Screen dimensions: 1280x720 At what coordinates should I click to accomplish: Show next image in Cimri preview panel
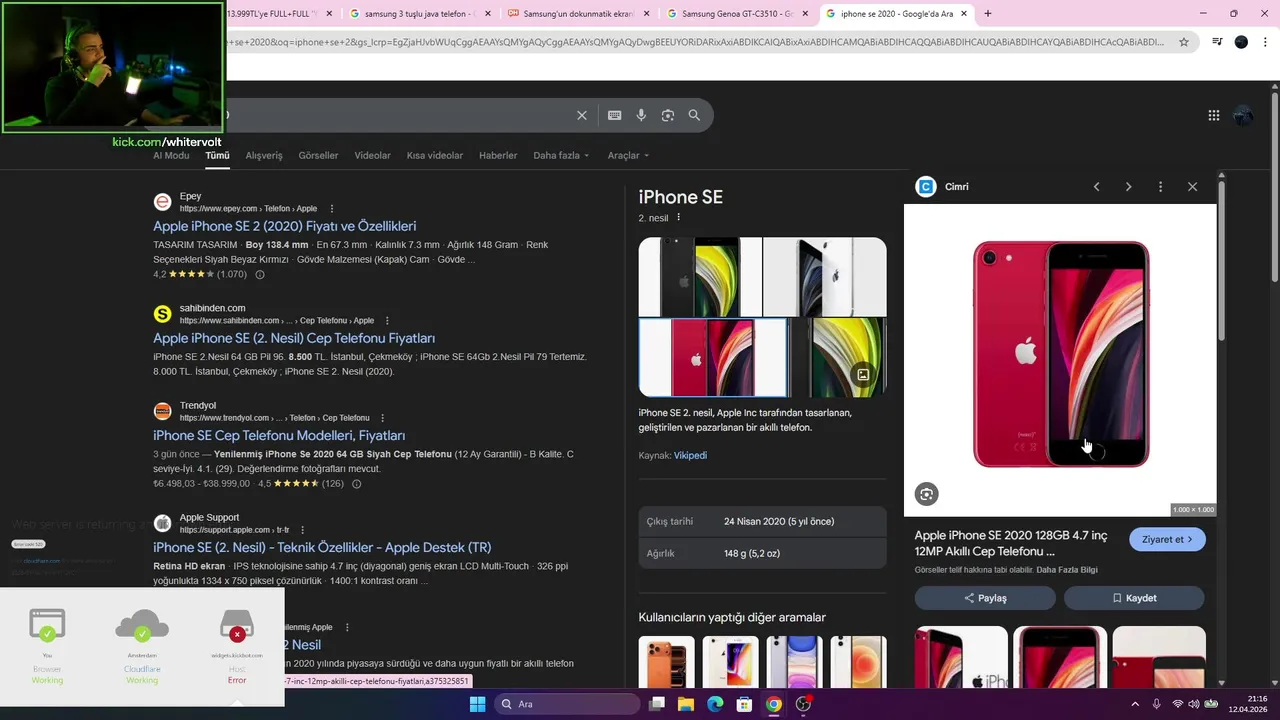click(x=1129, y=187)
